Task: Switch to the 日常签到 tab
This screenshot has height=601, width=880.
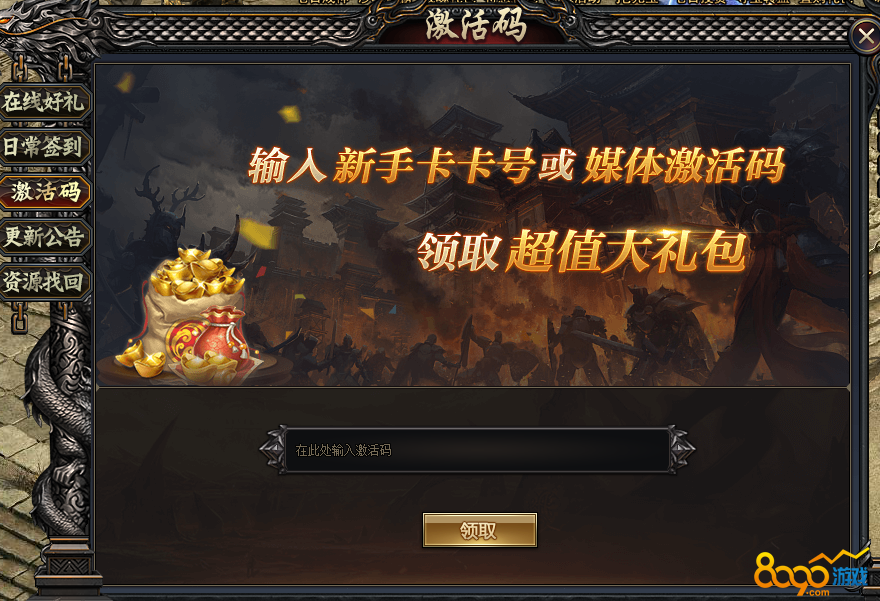Action: [44, 147]
